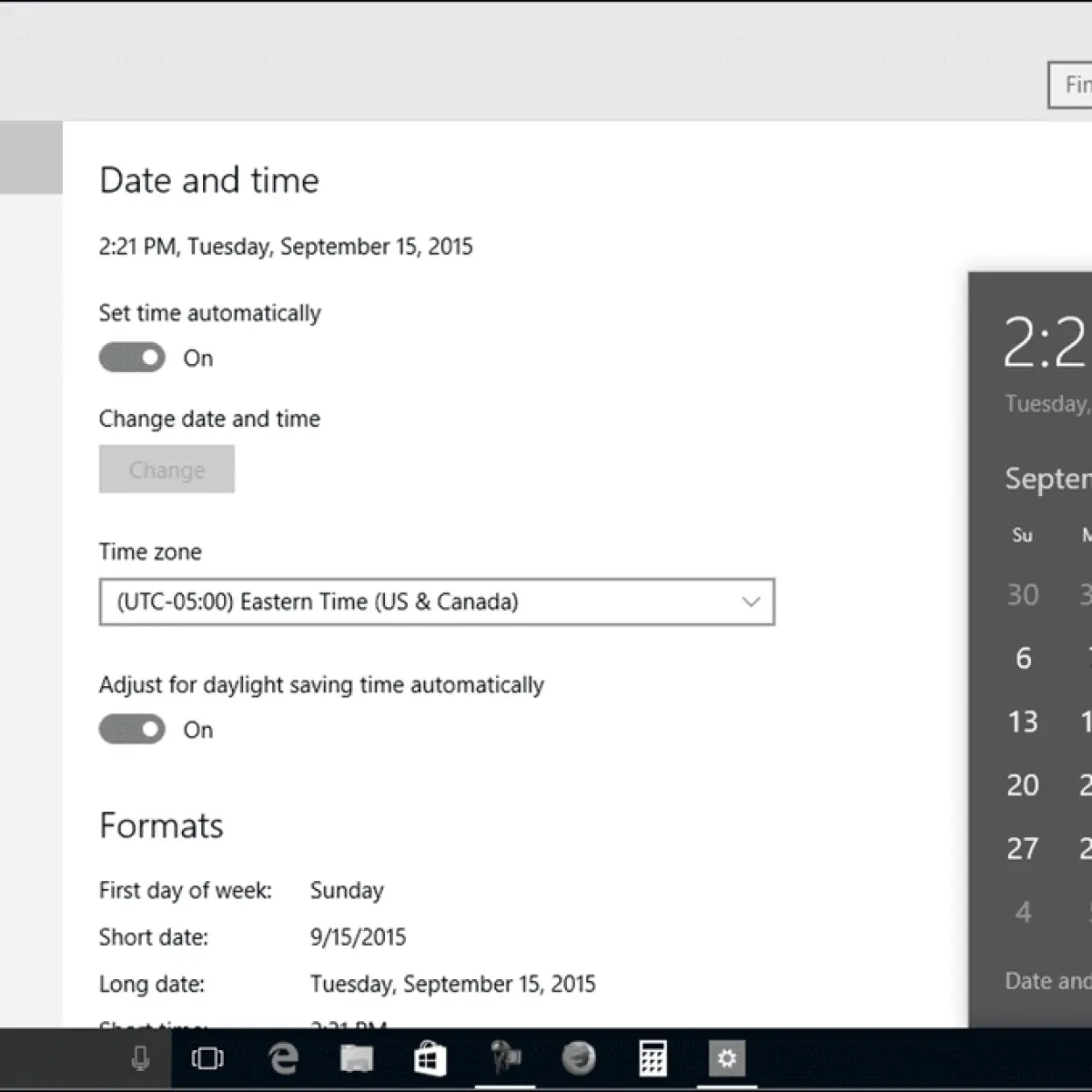Open the Firefox taskbar icon

pos(579,1058)
